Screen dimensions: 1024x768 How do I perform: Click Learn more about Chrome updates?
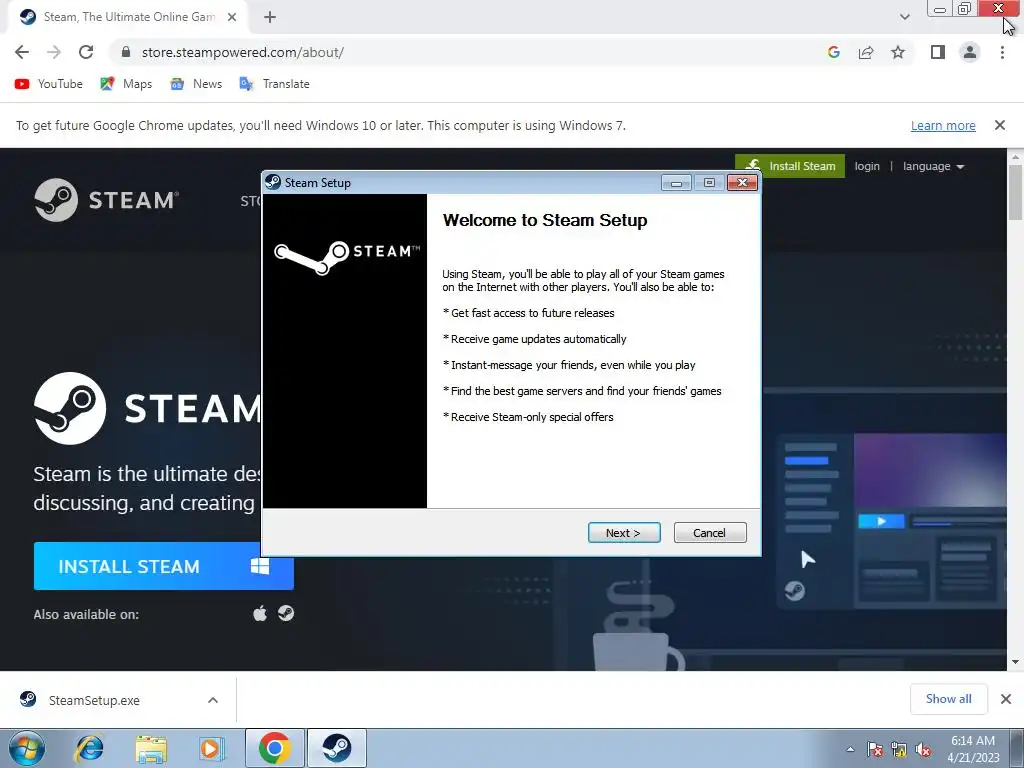pos(943,125)
